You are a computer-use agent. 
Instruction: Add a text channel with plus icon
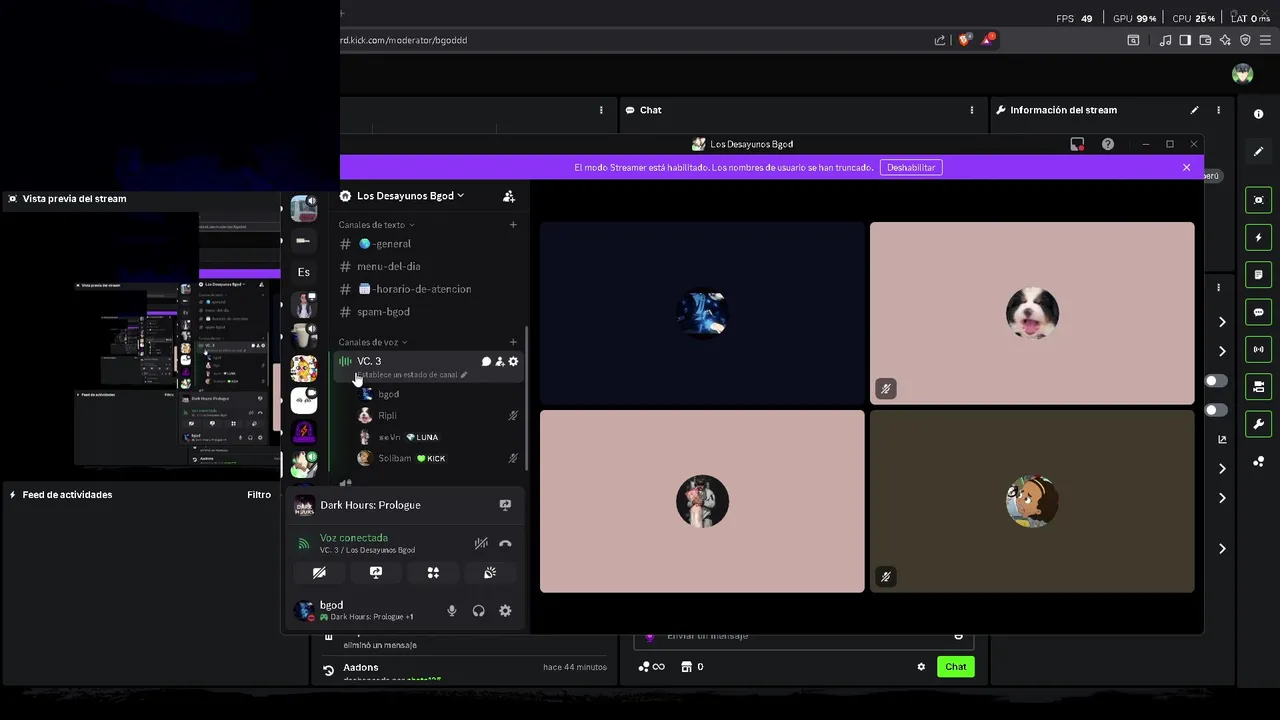(513, 225)
